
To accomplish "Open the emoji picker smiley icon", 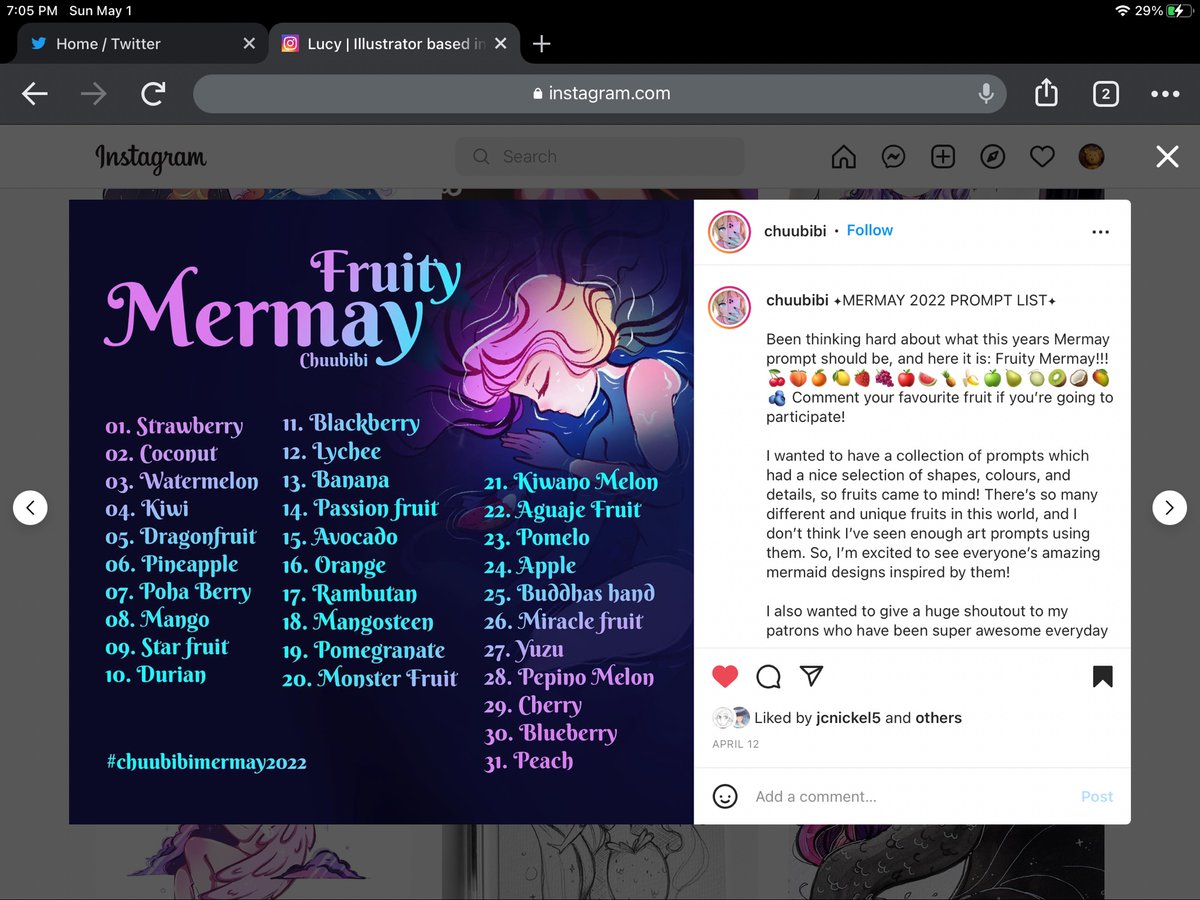I will point(725,797).
